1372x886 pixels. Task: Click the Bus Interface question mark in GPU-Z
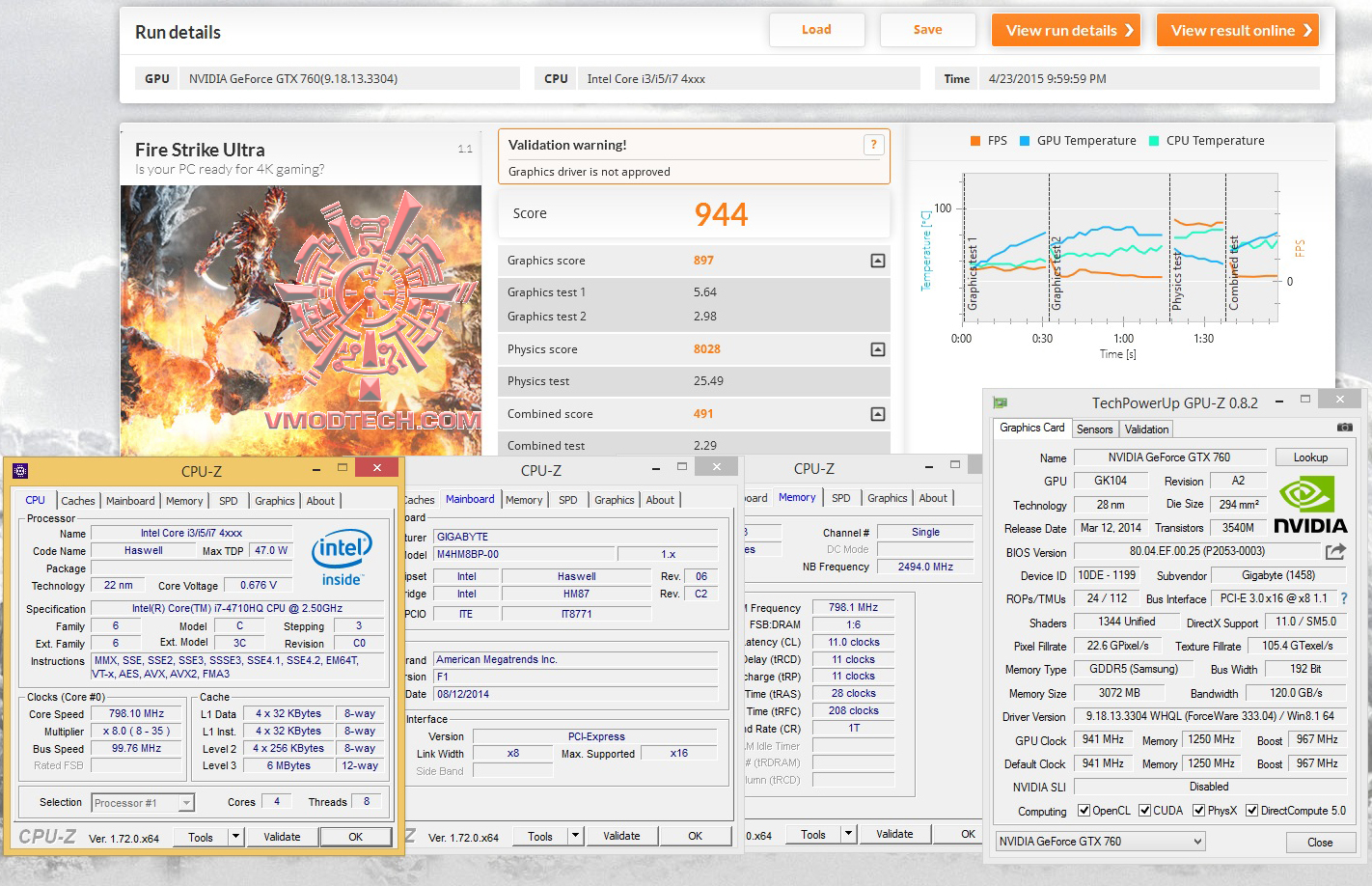pyautogui.click(x=1344, y=598)
